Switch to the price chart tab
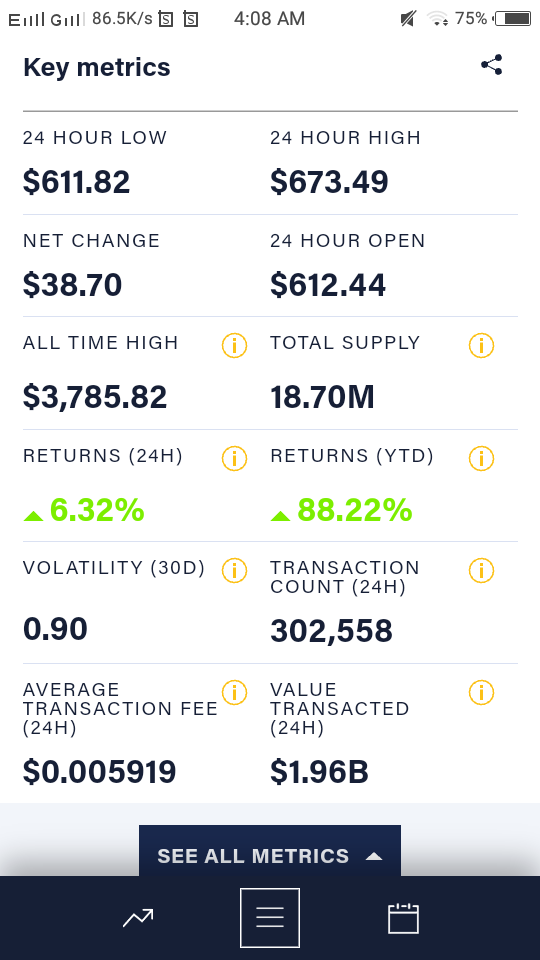 [138, 918]
